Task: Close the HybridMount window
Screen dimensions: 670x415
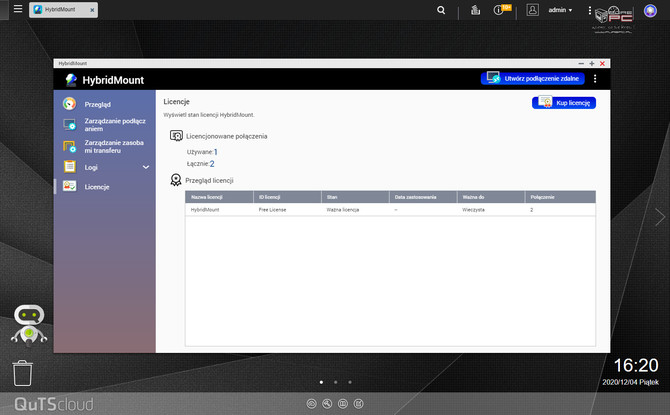Action: coord(602,63)
